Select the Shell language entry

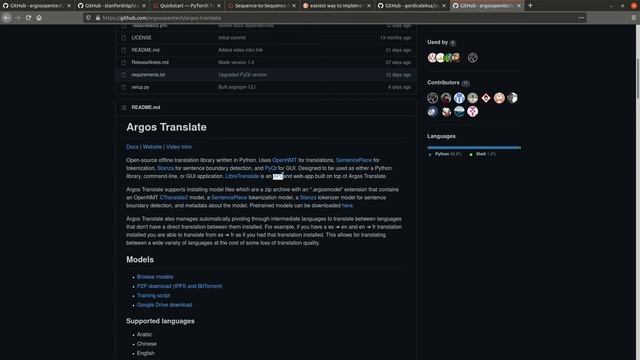(483, 154)
